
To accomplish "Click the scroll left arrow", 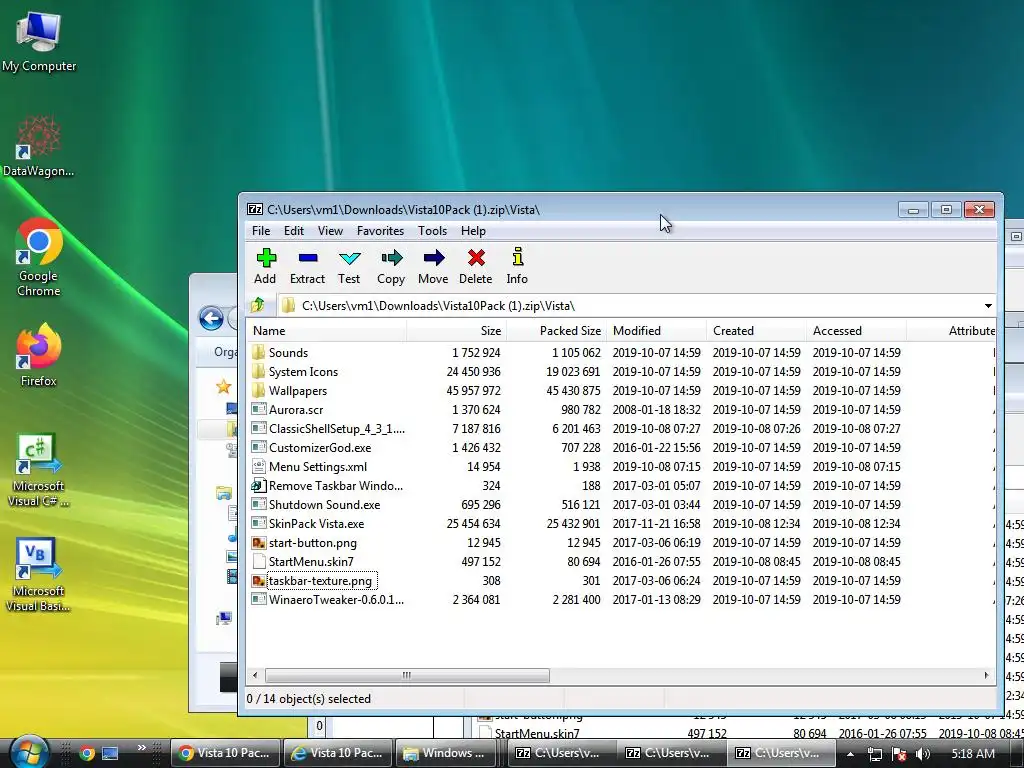I will click(255, 675).
